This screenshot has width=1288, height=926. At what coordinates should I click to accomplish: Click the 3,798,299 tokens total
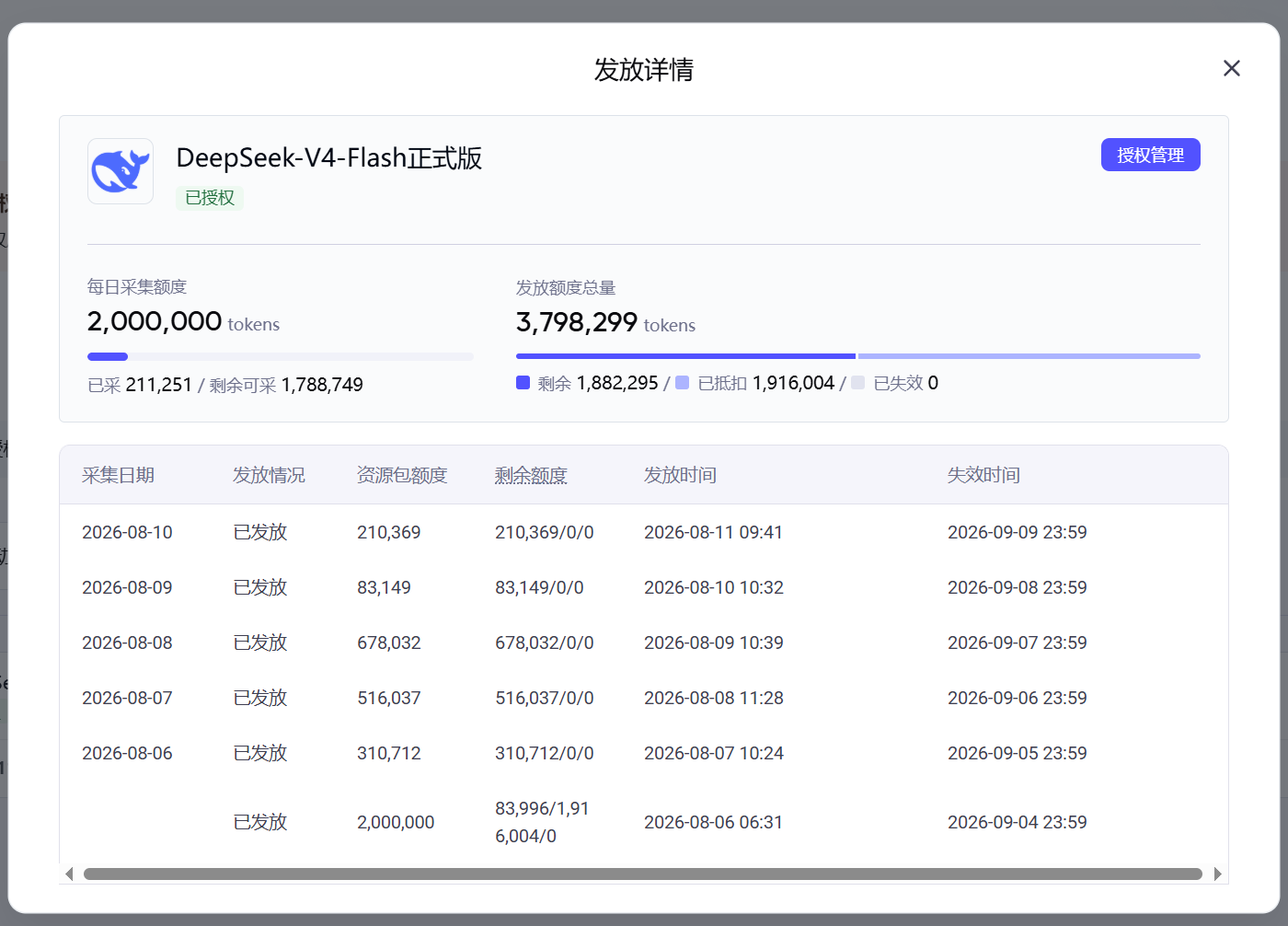tap(605, 322)
